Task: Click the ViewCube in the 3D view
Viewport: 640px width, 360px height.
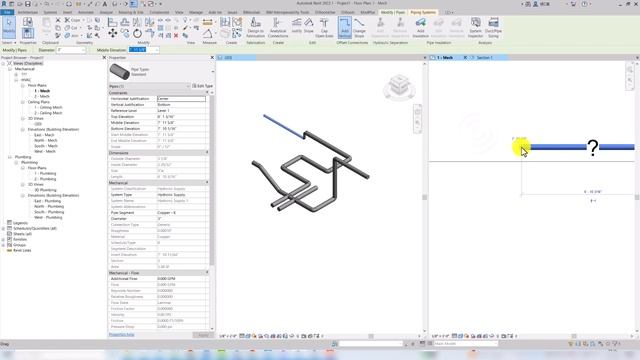Action: (399, 86)
